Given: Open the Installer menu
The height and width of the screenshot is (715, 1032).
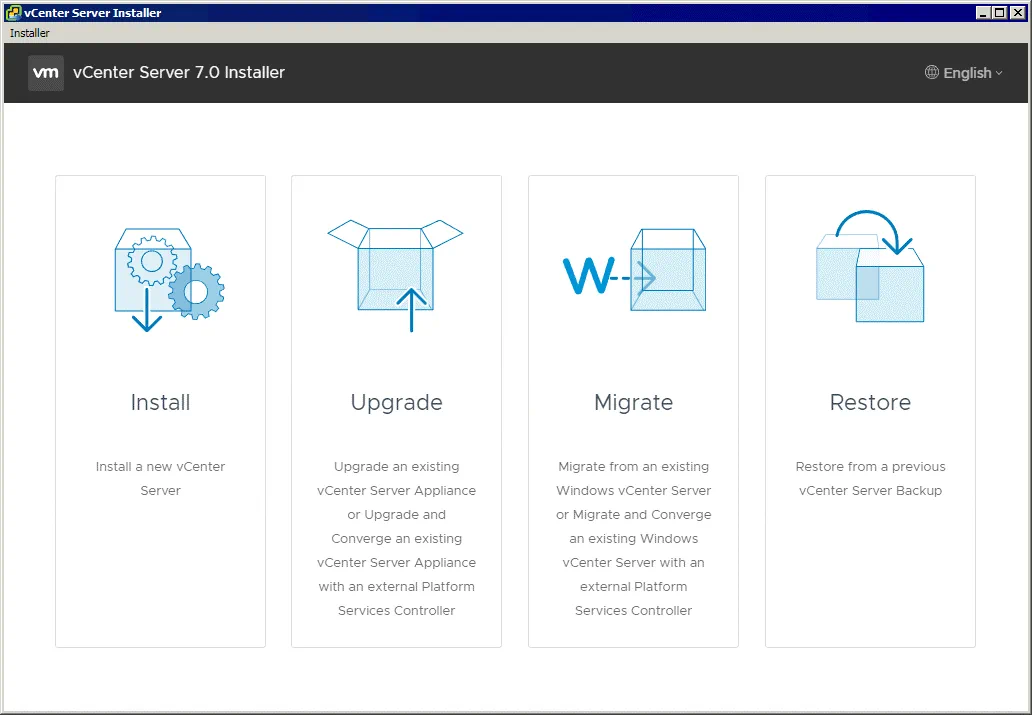Looking at the screenshot, I should tap(30, 33).
